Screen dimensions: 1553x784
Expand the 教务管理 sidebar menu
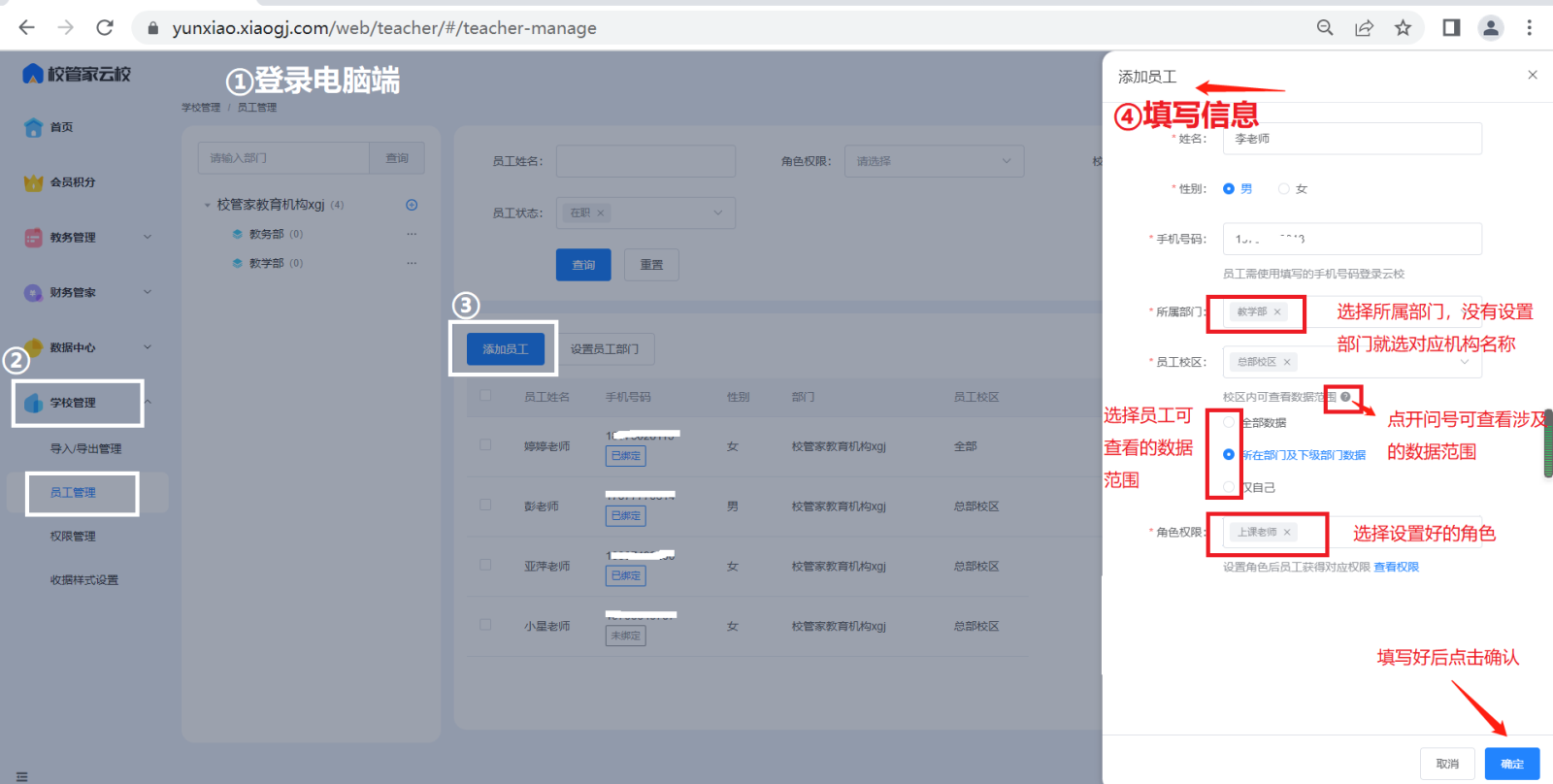pyautogui.click(x=148, y=237)
